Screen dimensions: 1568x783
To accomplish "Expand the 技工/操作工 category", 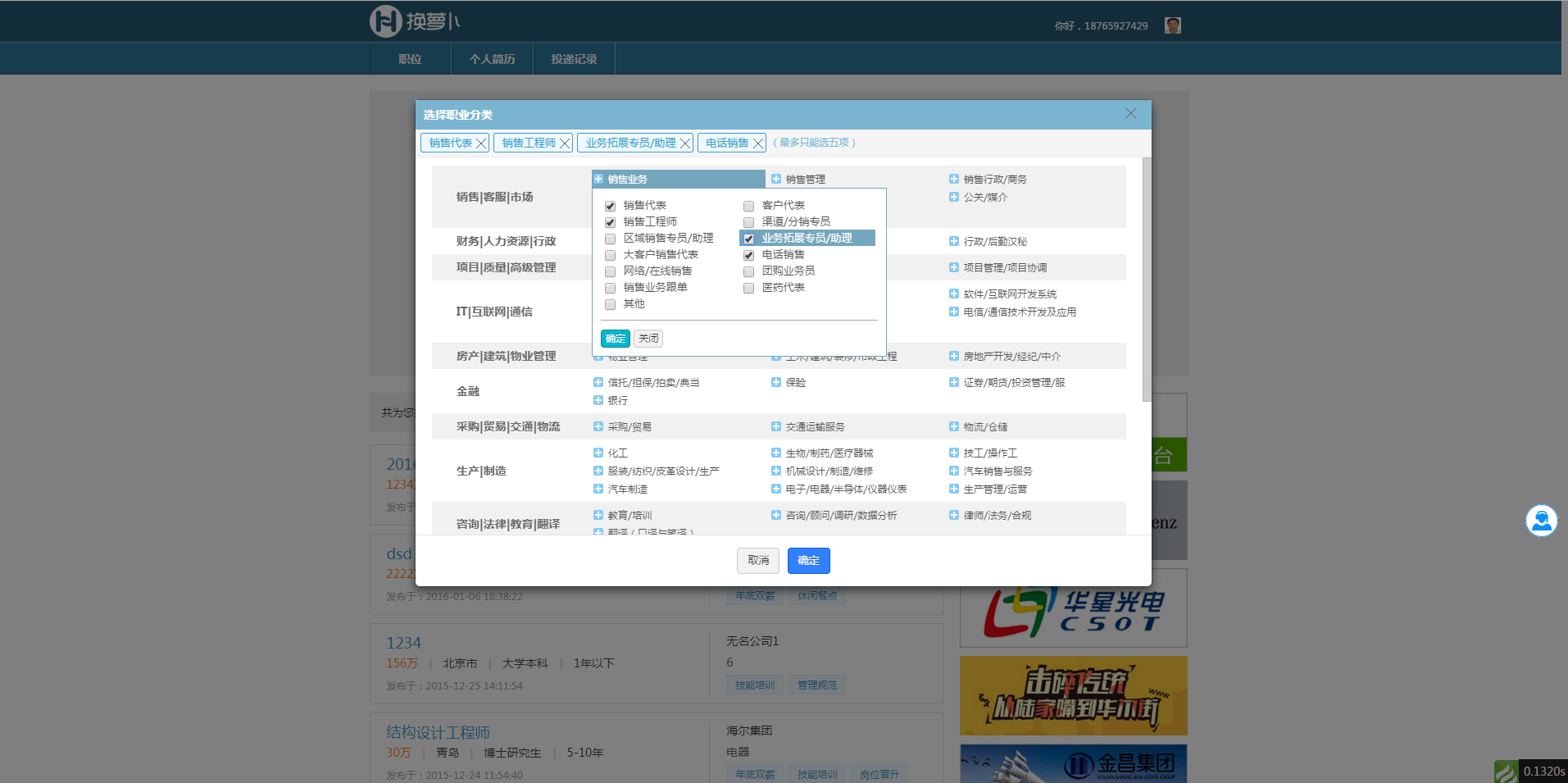I will pyautogui.click(x=954, y=453).
